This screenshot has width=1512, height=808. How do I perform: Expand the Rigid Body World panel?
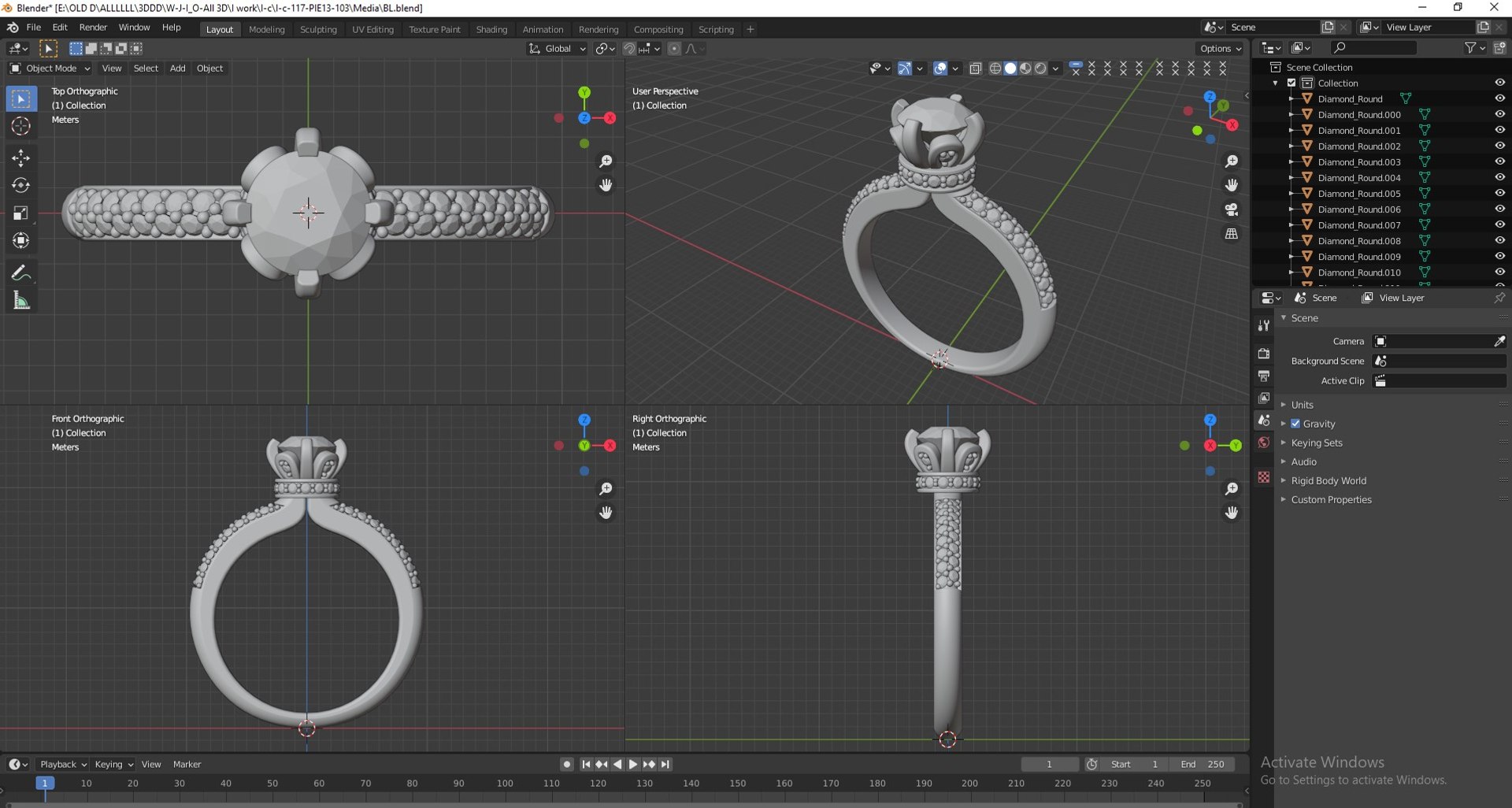[x=1329, y=480]
